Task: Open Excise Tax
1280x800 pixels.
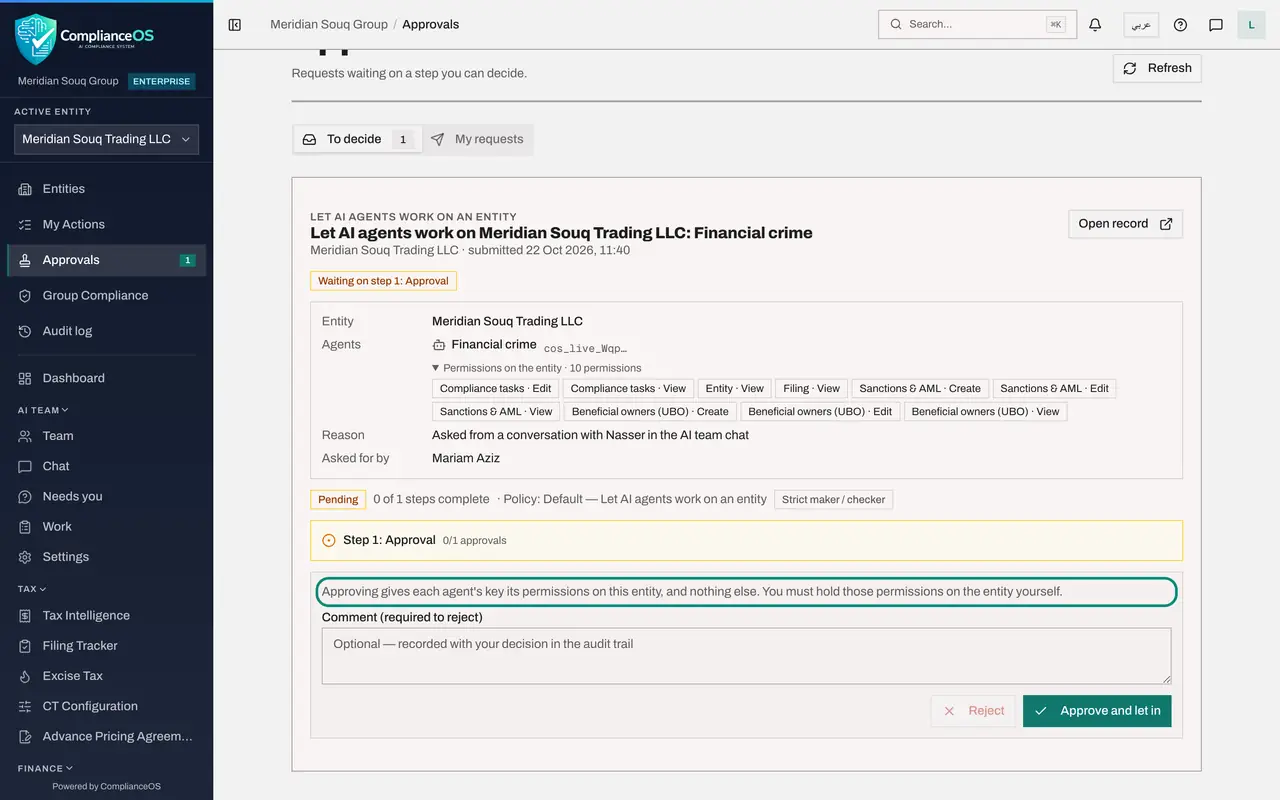Action: pos(106,676)
